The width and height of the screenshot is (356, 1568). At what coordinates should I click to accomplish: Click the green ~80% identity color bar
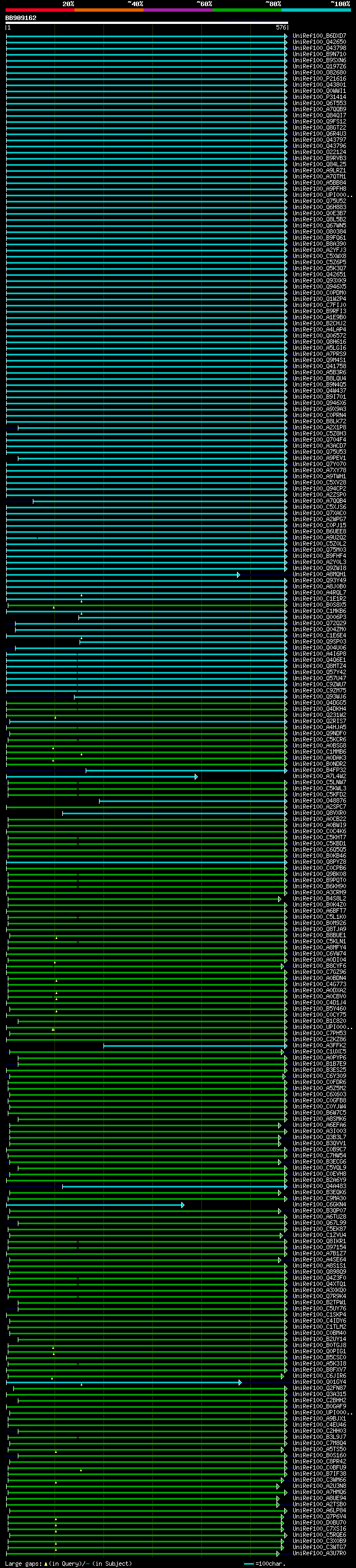point(247,10)
